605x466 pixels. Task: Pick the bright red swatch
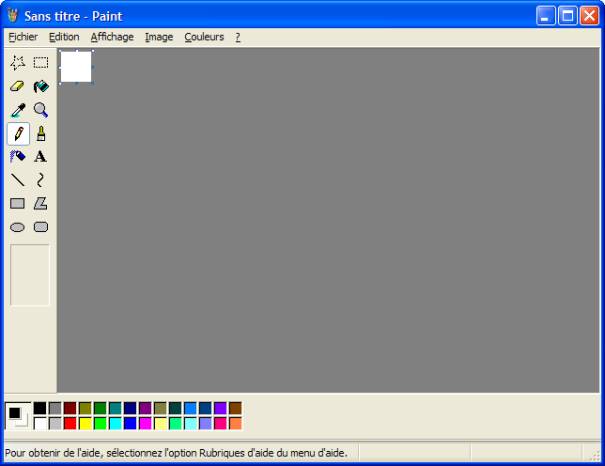point(70,424)
